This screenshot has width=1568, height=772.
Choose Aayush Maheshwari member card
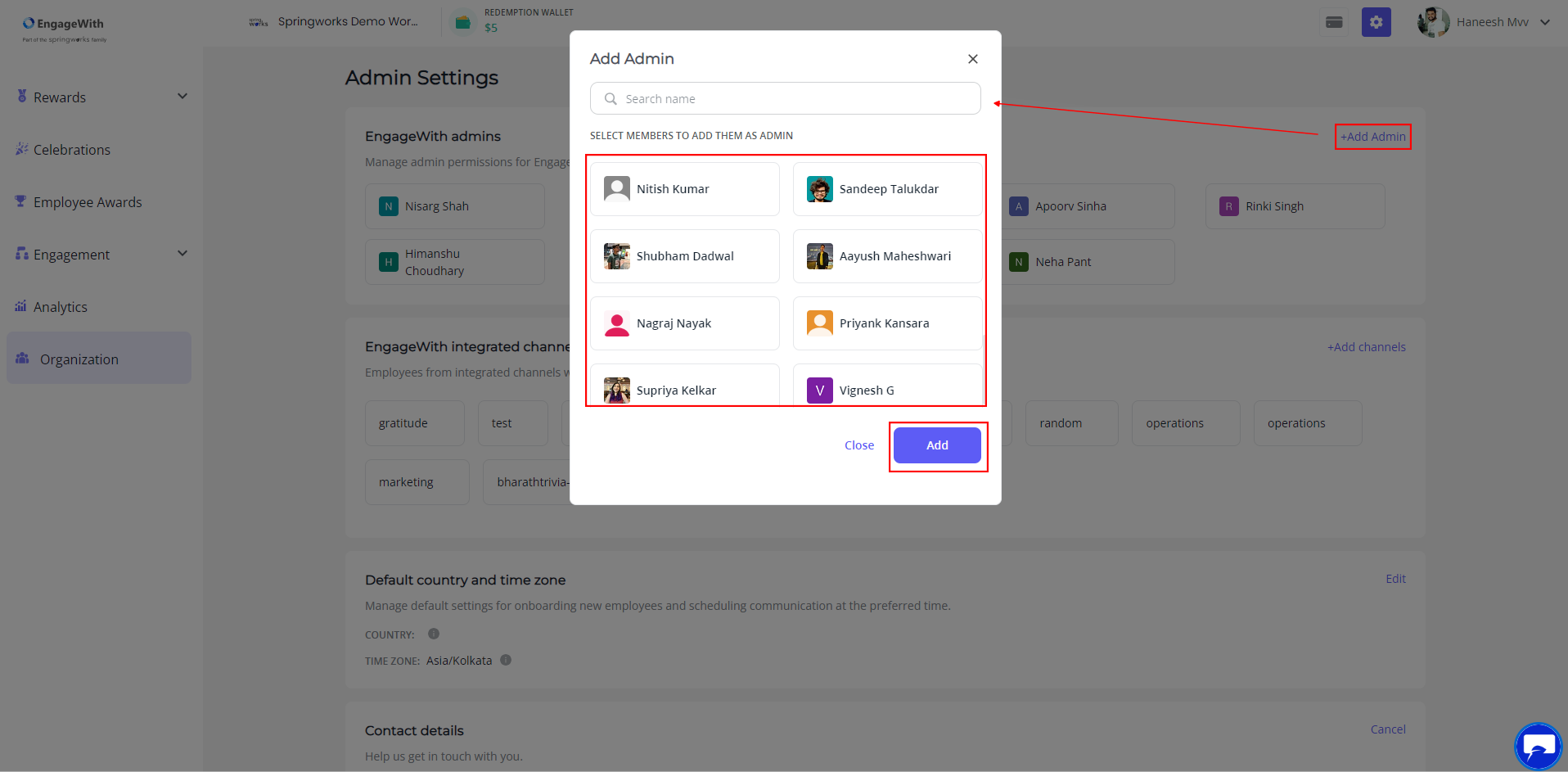click(887, 256)
